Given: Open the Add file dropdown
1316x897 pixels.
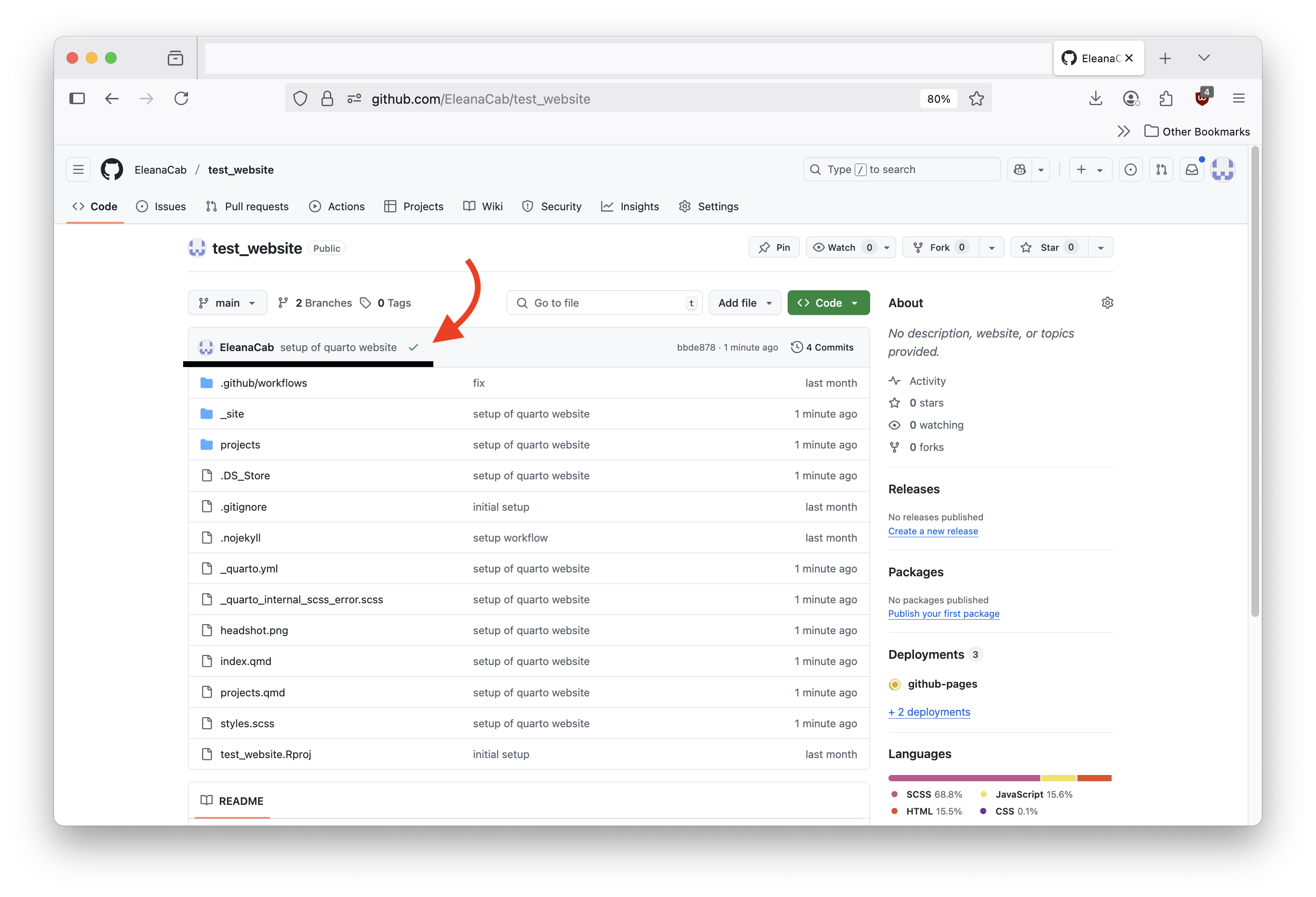Looking at the screenshot, I should (744, 302).
